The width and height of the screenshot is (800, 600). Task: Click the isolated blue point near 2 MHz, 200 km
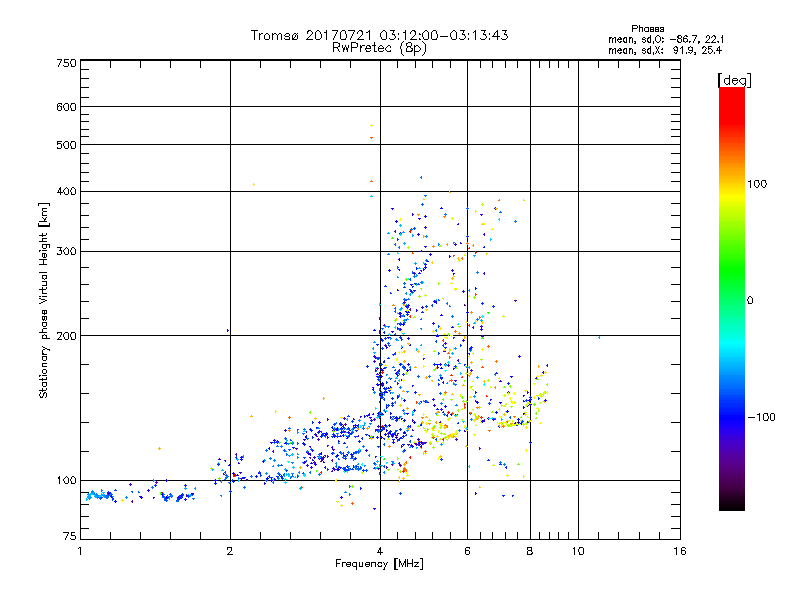coord(228,331)
